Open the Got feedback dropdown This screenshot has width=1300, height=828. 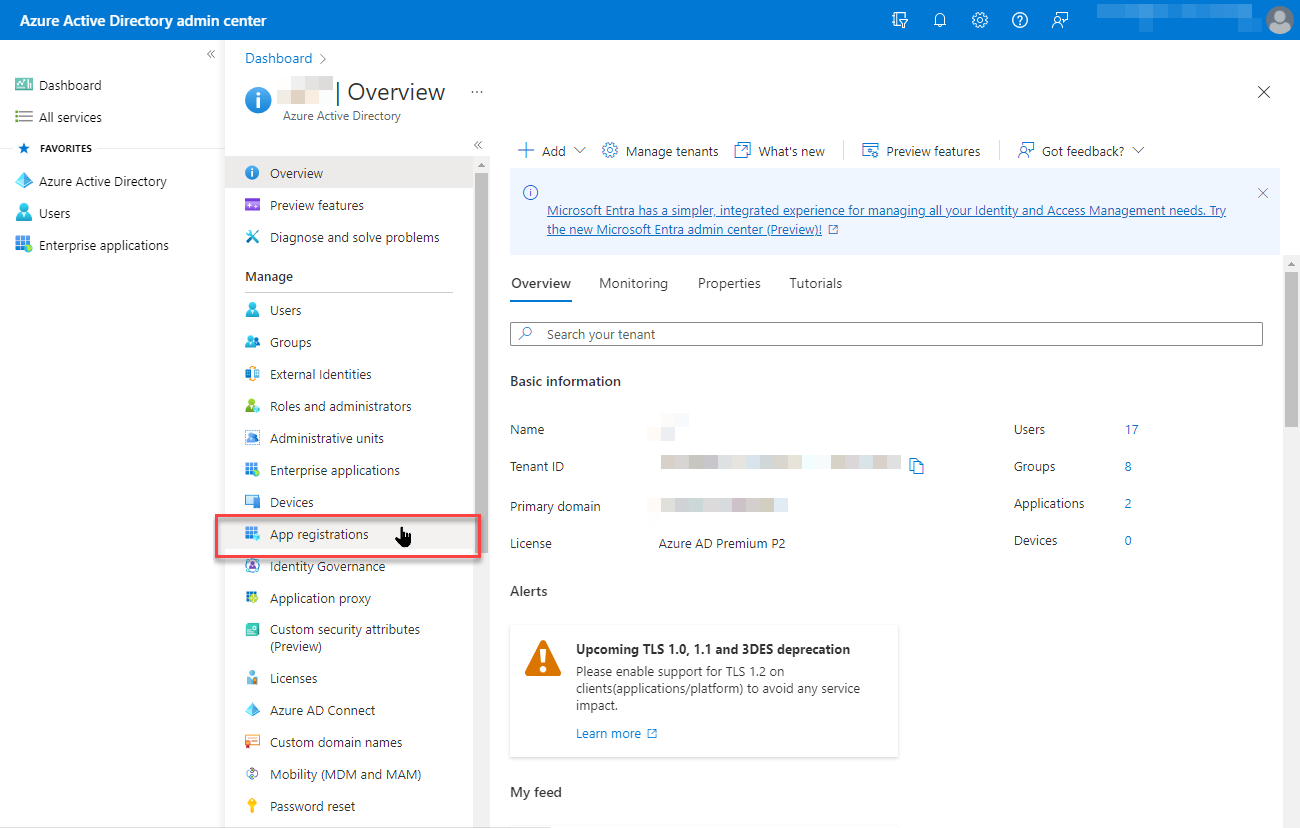click(1081, 151)
